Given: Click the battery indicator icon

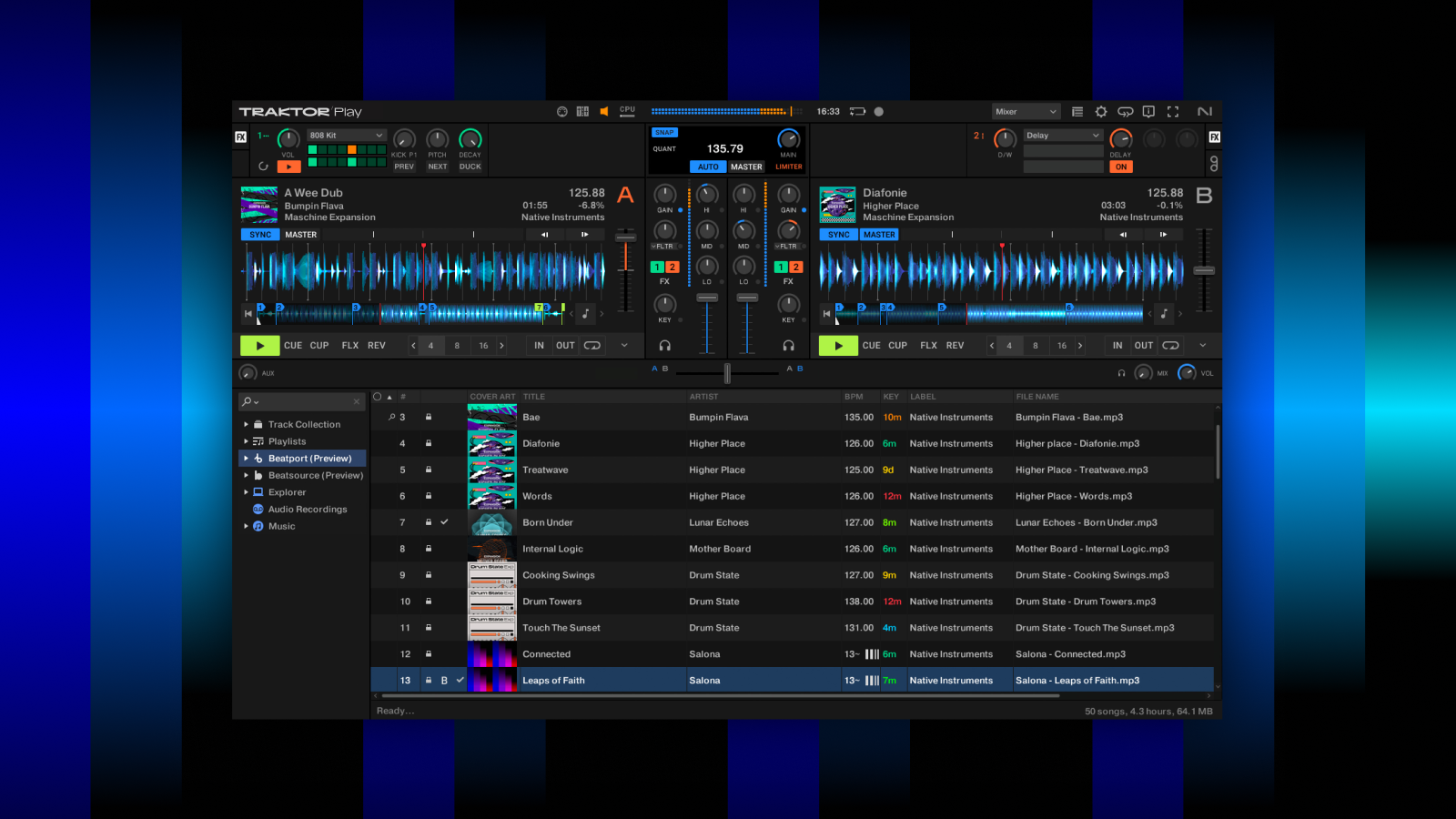Looking at the screenshot, I should (x=857, y=112).
